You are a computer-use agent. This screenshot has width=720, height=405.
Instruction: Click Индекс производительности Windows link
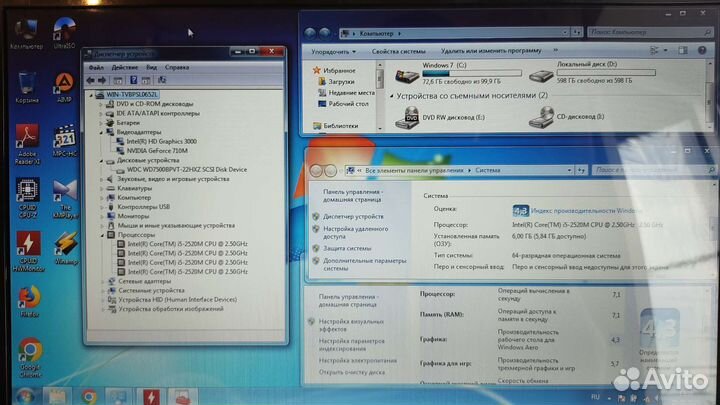[586, 211]
